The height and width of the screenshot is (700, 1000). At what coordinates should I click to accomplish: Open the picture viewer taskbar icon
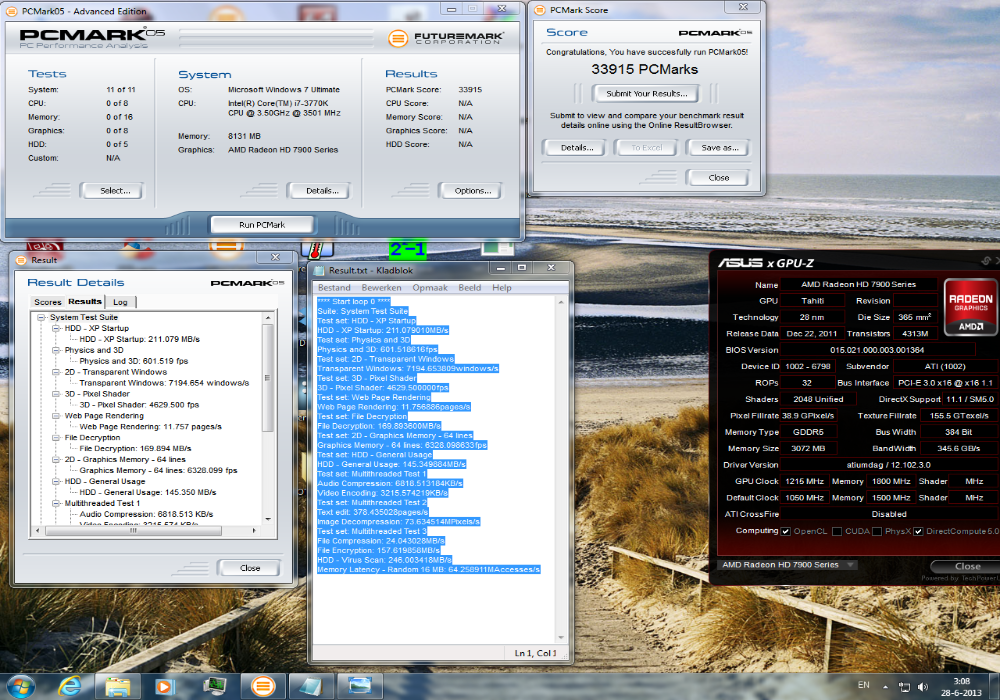pos(360,686)
